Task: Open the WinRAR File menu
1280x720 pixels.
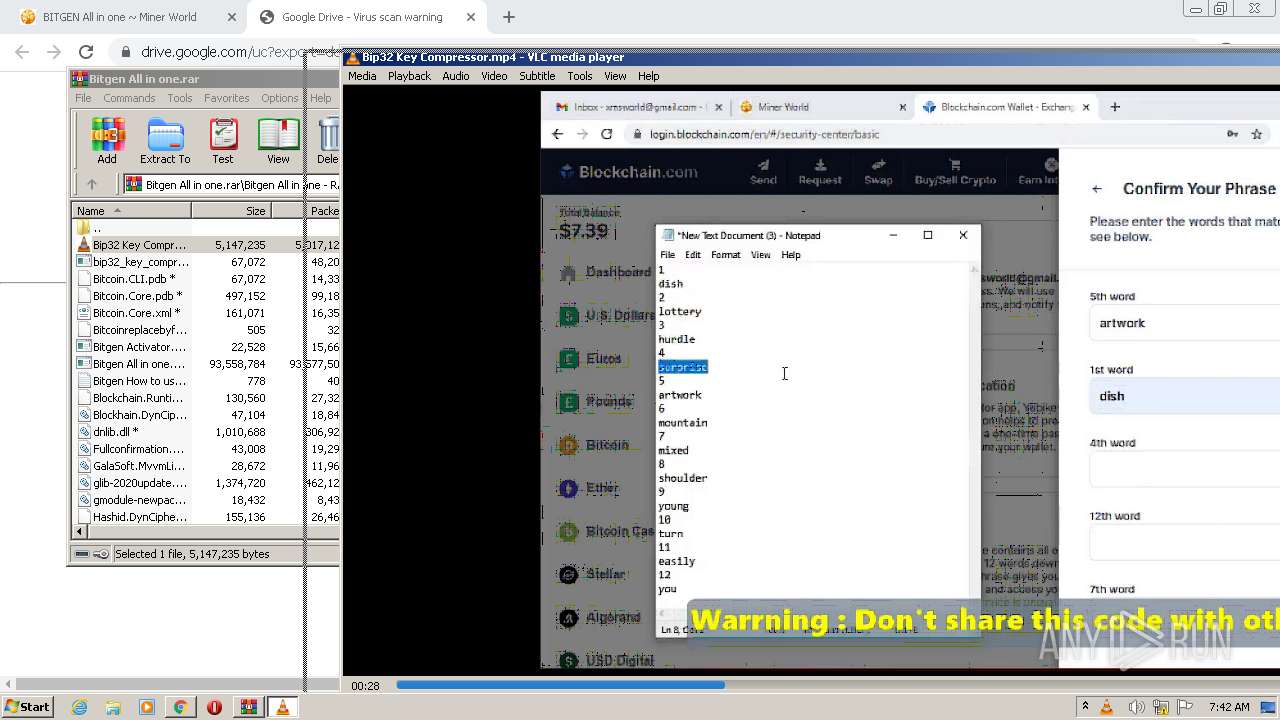Action: pyautogui.click(x=83, y=98)
